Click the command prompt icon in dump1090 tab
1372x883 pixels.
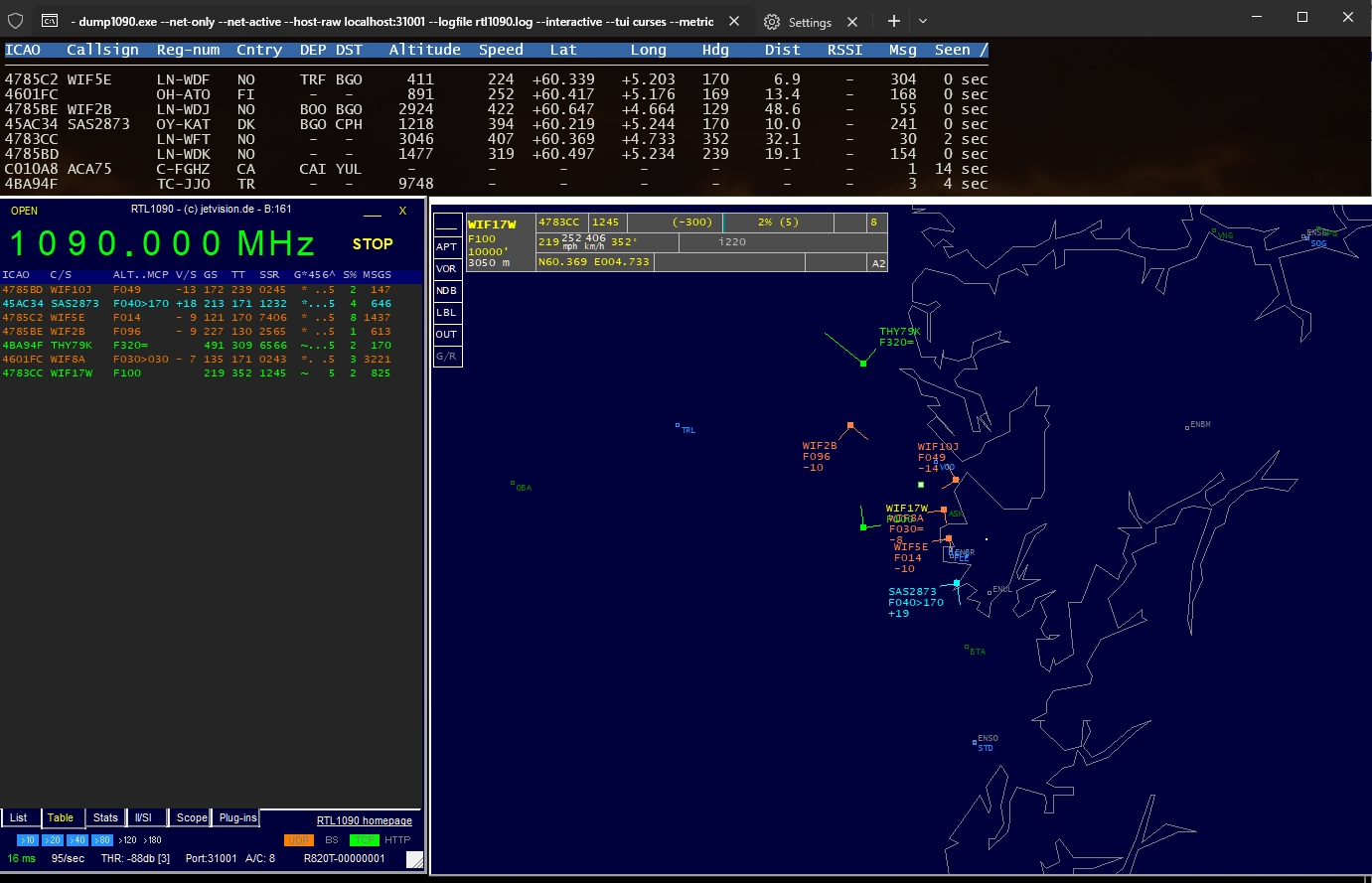click(x=50, y=21)
